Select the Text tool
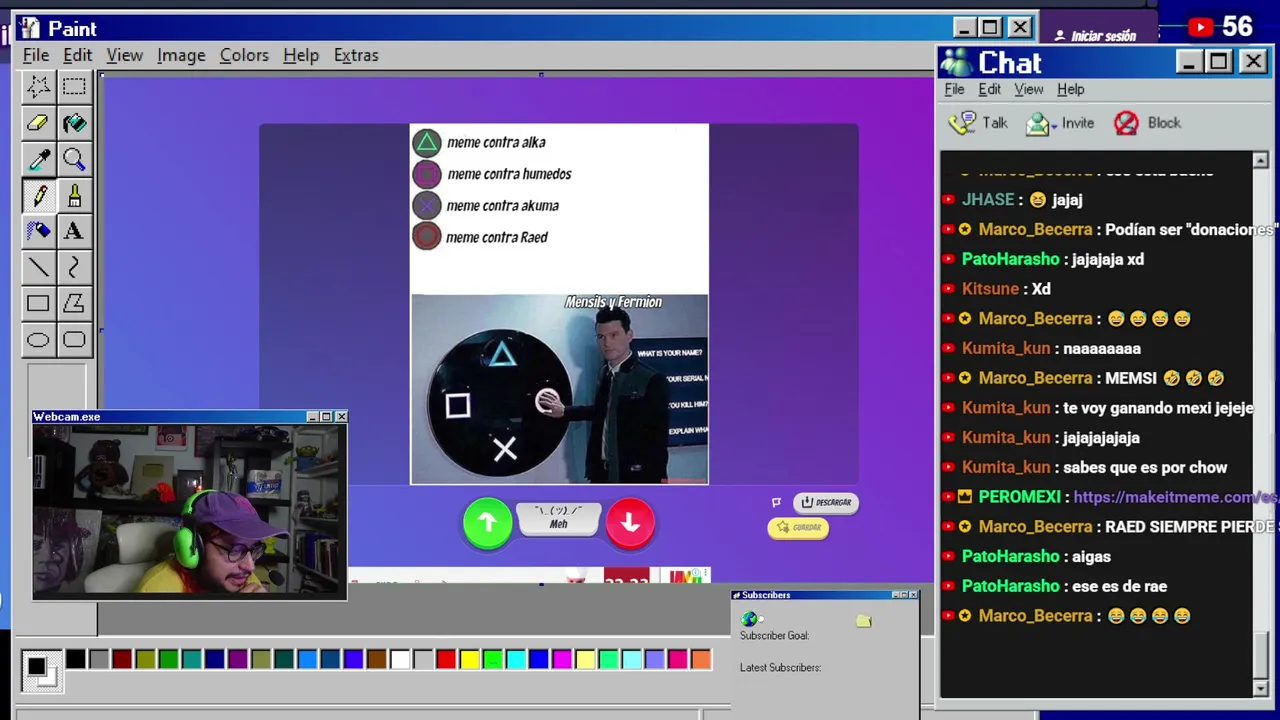The width and height of the screenshot is (1280, 720). 74,231
